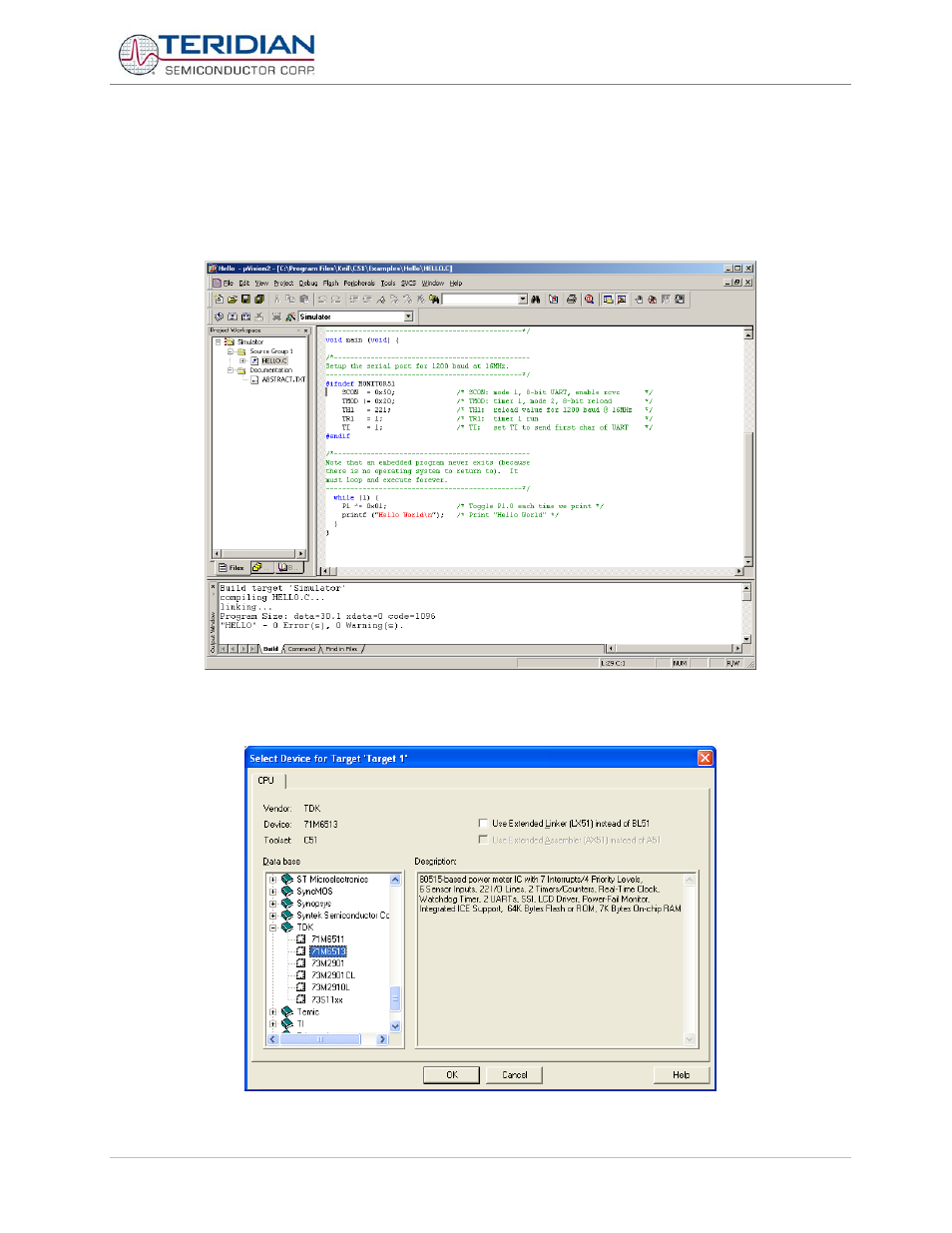
Task: Toggle the Project Window toolbar icon
Action: pyautogui.click(x=608, y=300)
